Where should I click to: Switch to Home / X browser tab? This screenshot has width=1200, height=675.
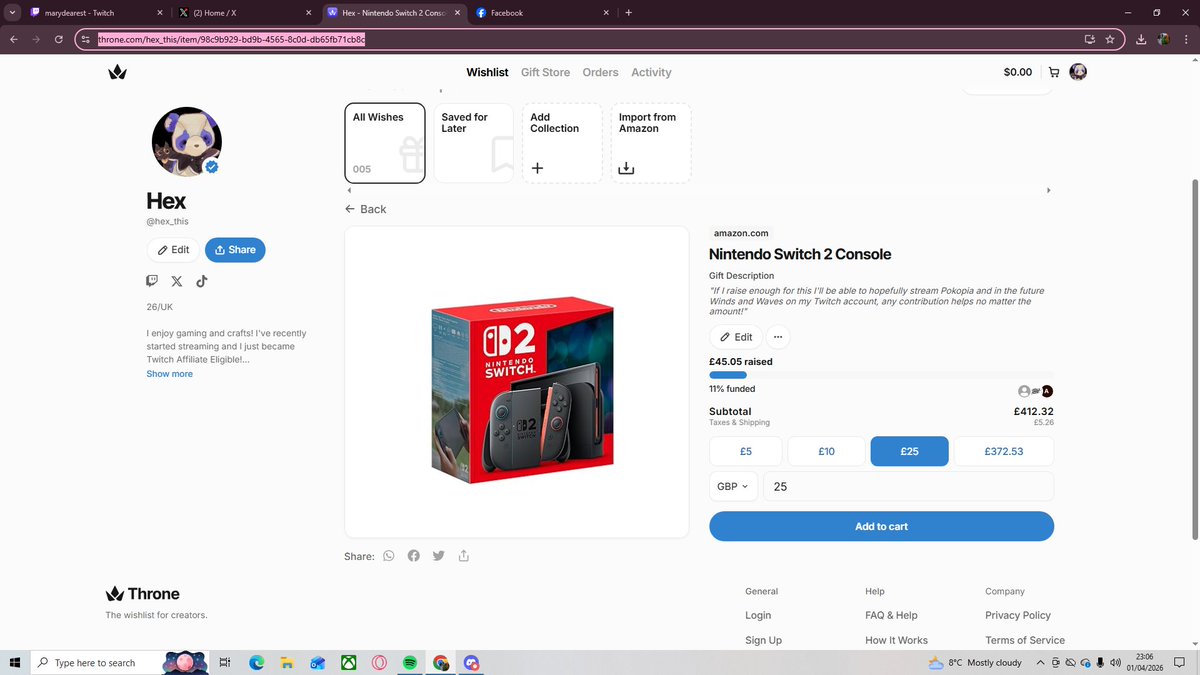(x=245, y=13)
